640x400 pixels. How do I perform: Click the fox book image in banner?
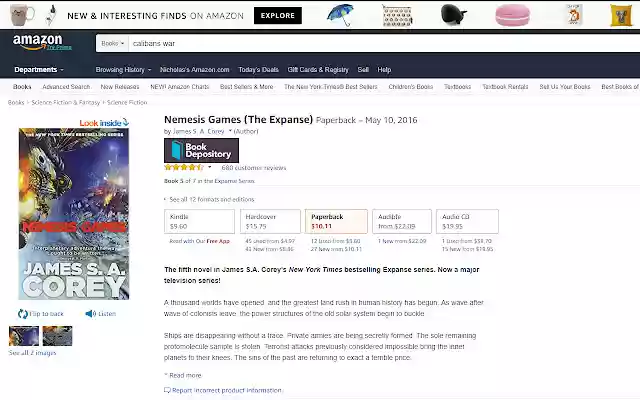(x=574, y=15)
